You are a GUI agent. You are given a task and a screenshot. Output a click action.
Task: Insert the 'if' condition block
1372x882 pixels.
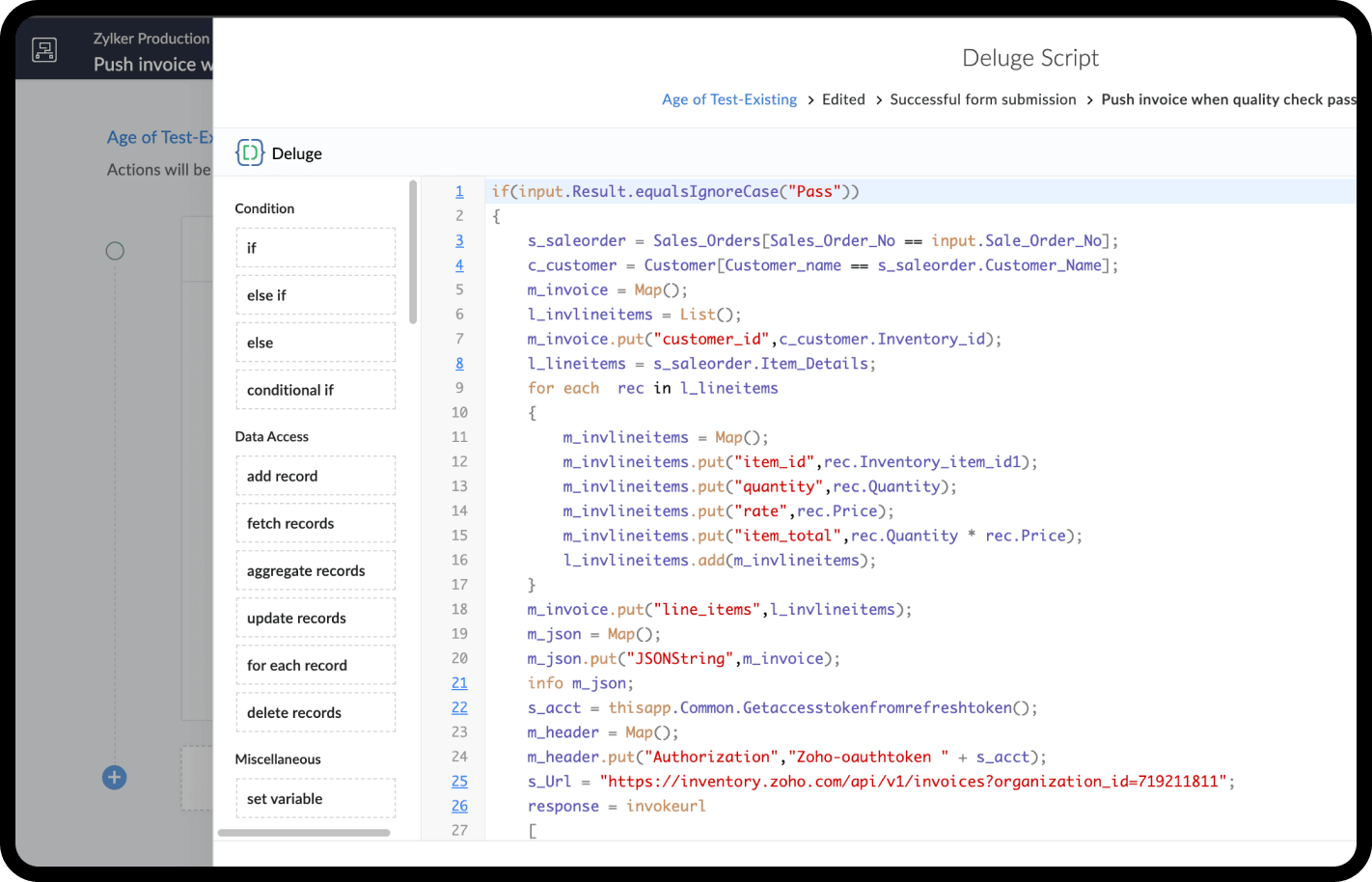[316, 248]
